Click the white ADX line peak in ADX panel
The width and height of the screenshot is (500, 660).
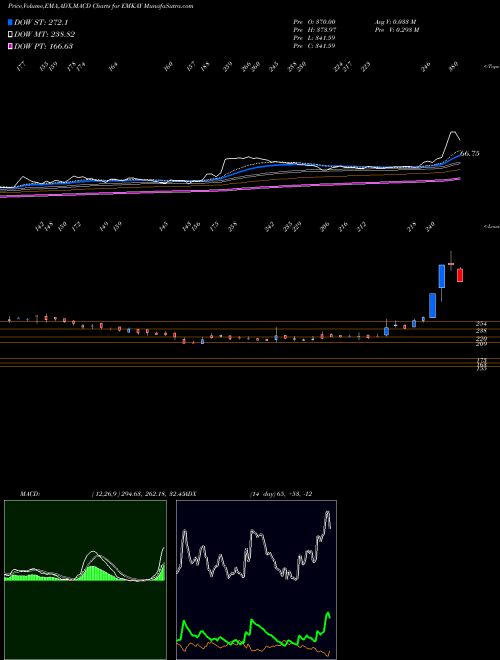tap(327, 513)
